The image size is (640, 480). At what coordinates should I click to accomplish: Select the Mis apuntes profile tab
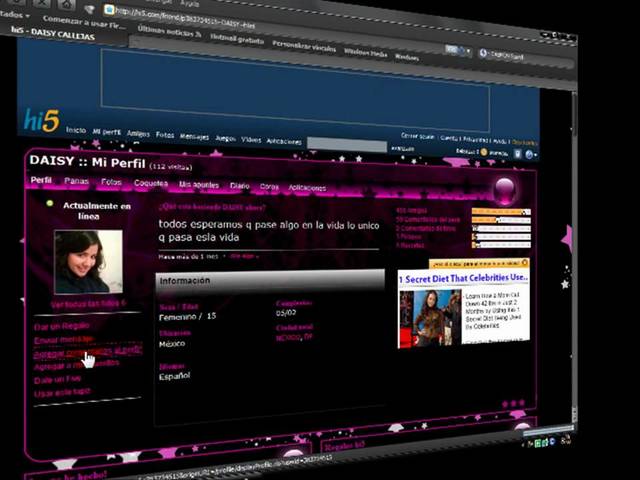[199, 185]
